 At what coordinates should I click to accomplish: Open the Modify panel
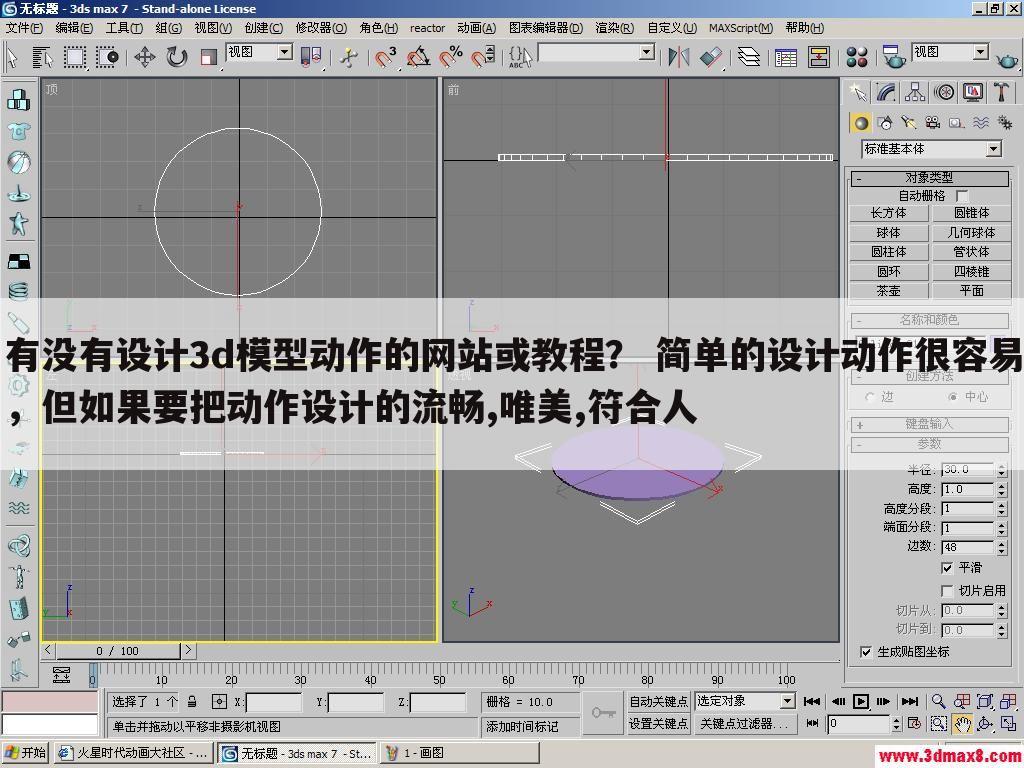click(x=884, y=92)
